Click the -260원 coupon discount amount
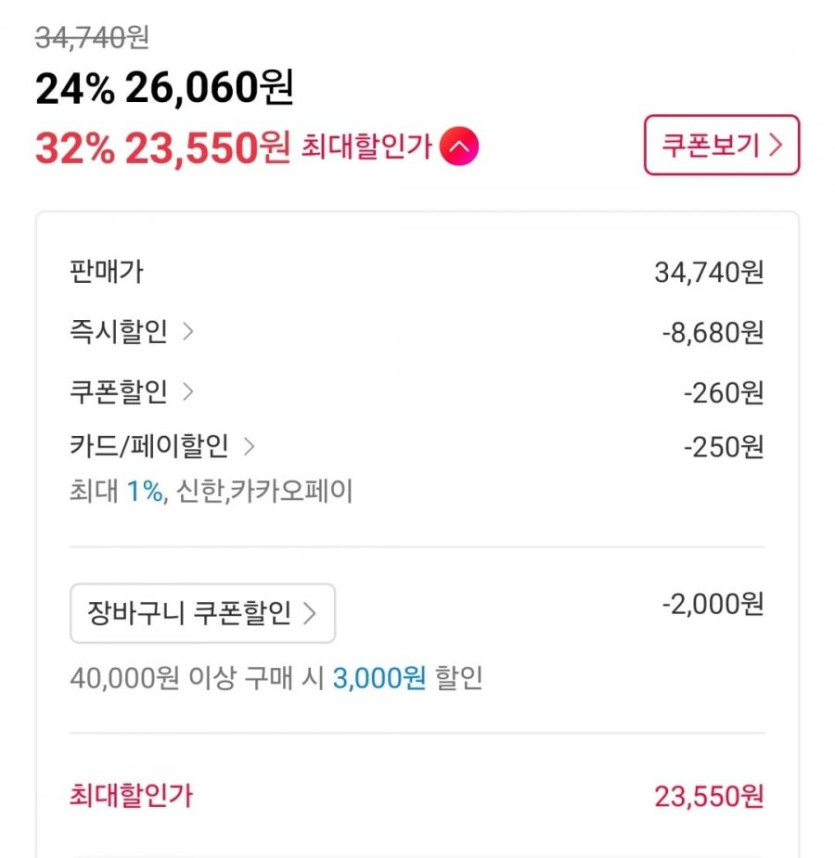 point(724,392)
